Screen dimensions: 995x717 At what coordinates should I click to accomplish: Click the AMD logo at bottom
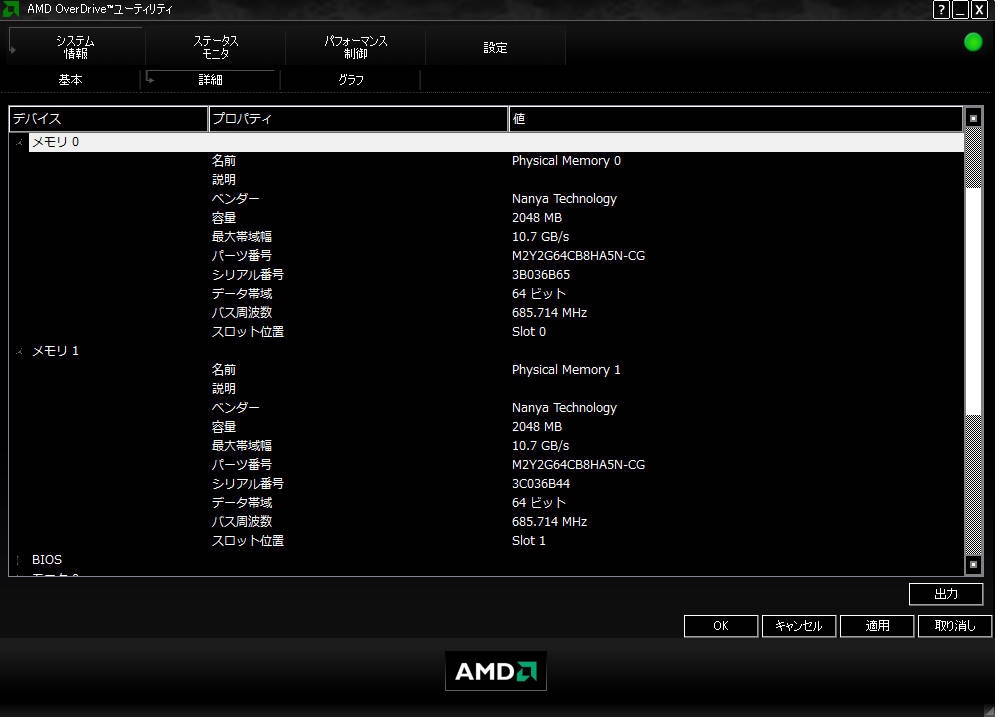pos(496,671)
